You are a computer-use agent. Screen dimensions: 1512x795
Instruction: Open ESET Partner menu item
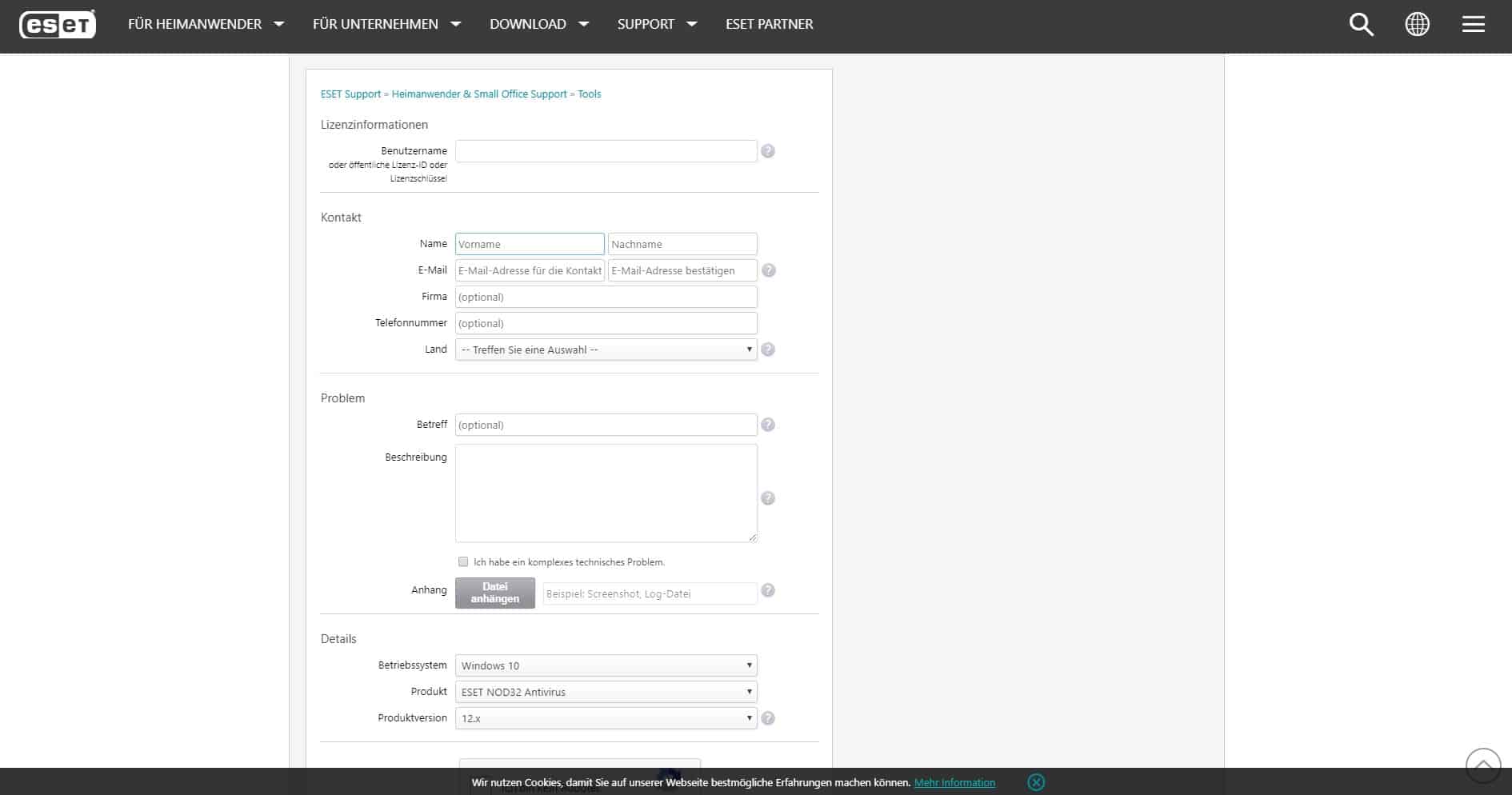click(769, 24)
